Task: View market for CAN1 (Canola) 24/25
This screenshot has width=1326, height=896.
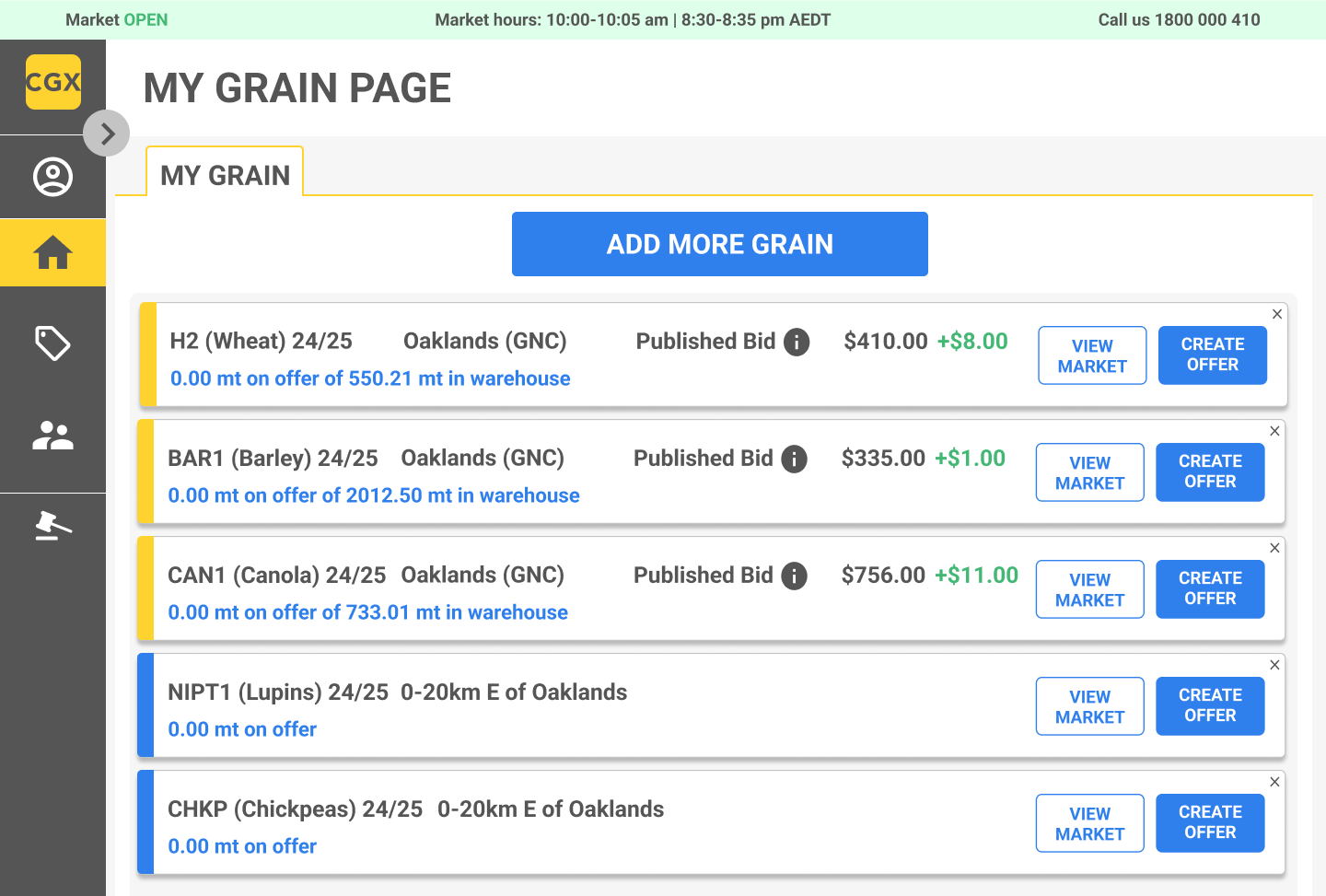Action: (1090, 589)
